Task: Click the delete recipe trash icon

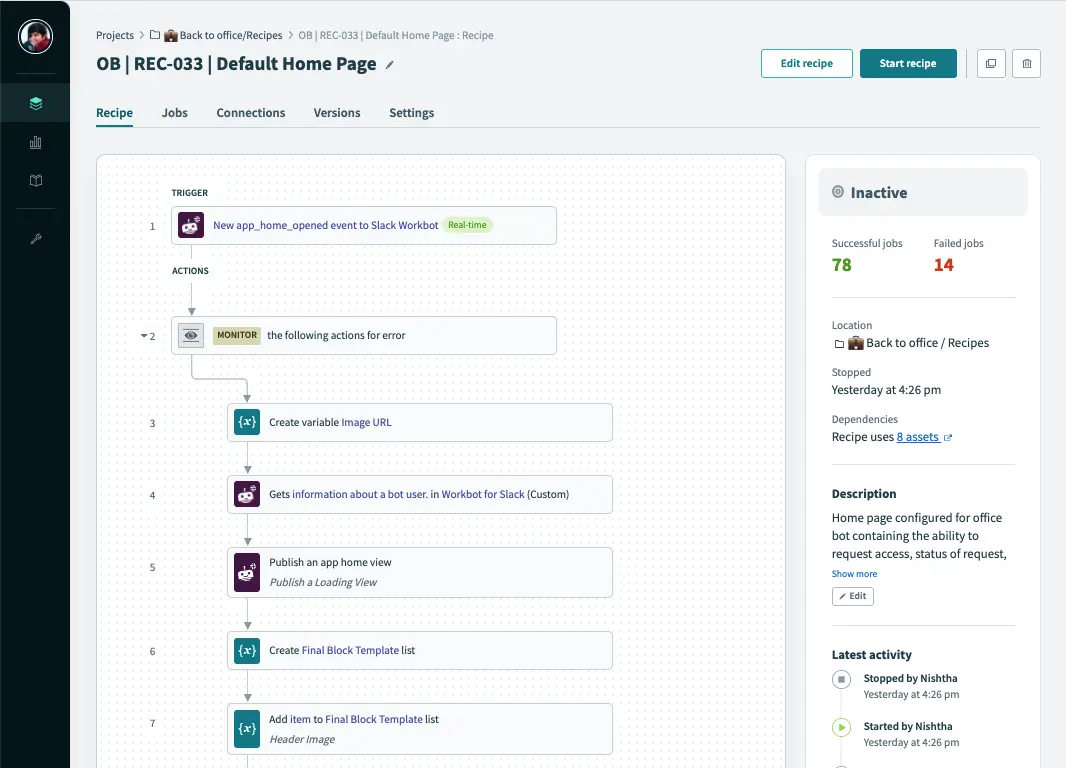Action: [x=1027, y=63]
